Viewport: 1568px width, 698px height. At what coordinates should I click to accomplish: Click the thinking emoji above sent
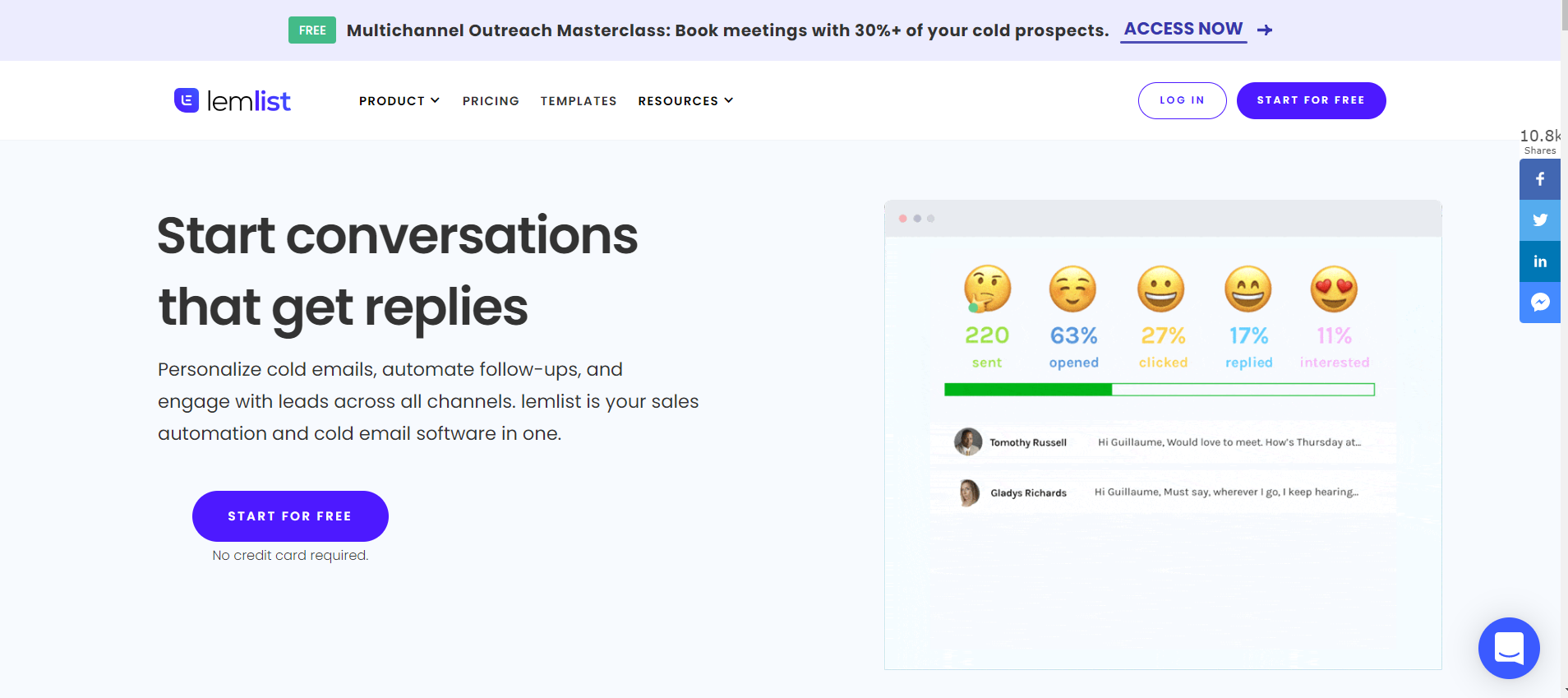[987, 289]
